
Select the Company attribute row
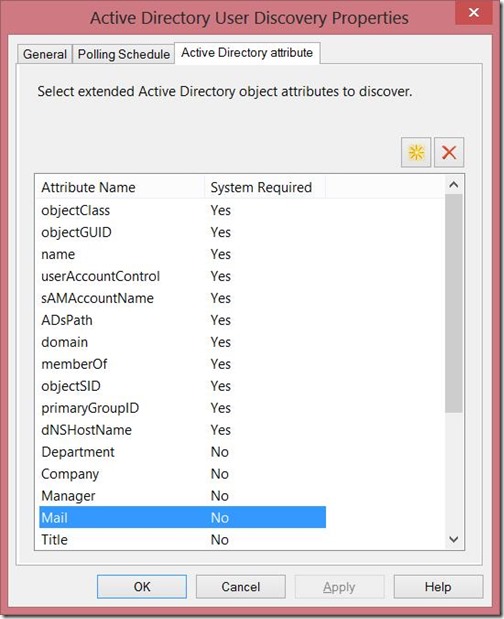pos(182,474)
